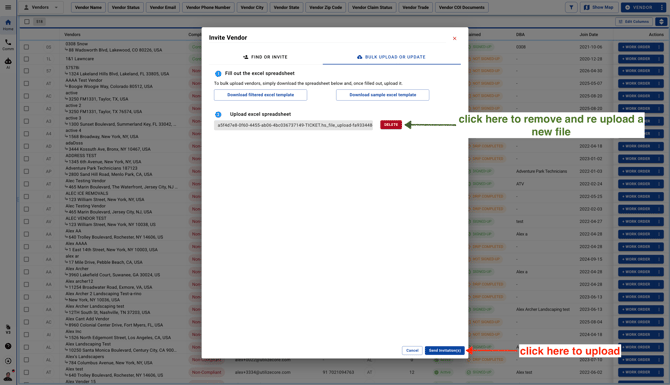Open the hamburger menu icon
Viewport: 670px width, 385px height.
pyautogui.click(x=8, y=7)
